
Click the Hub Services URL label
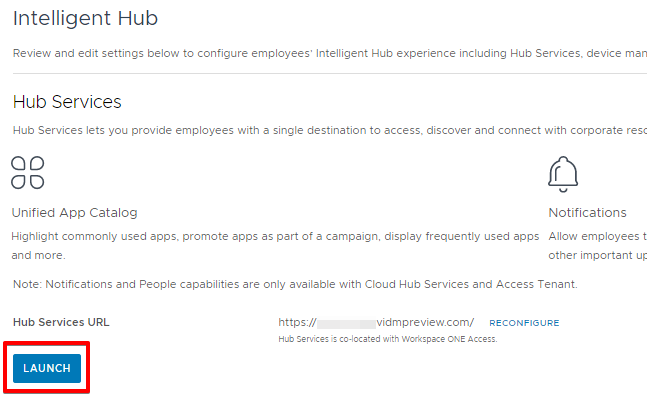click(x=61, y=322)
